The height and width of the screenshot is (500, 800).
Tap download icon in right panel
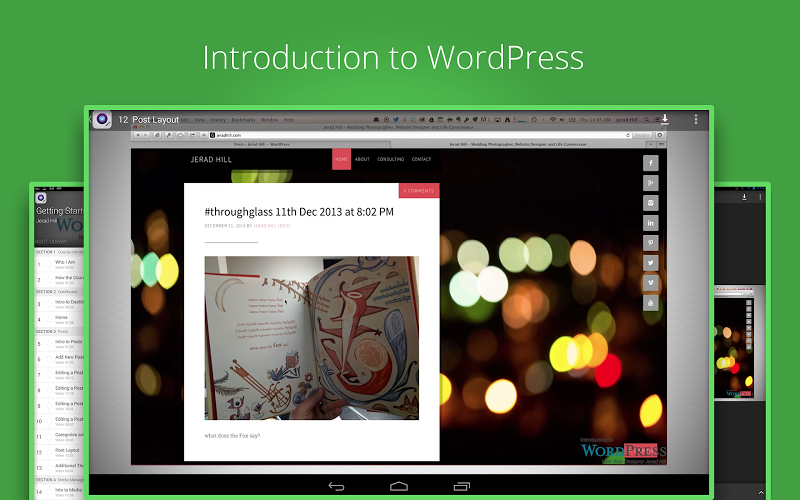coord(744,196)
